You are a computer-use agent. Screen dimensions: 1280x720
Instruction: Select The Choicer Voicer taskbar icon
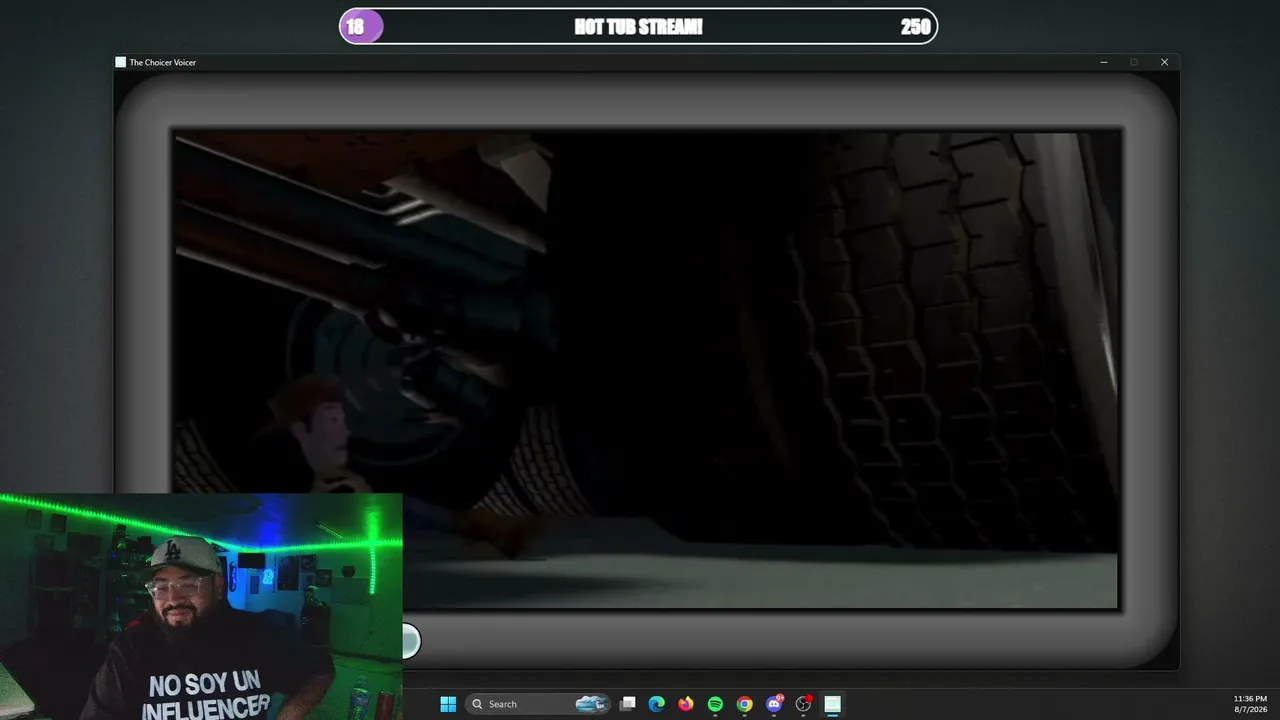[x=832, y=704]
